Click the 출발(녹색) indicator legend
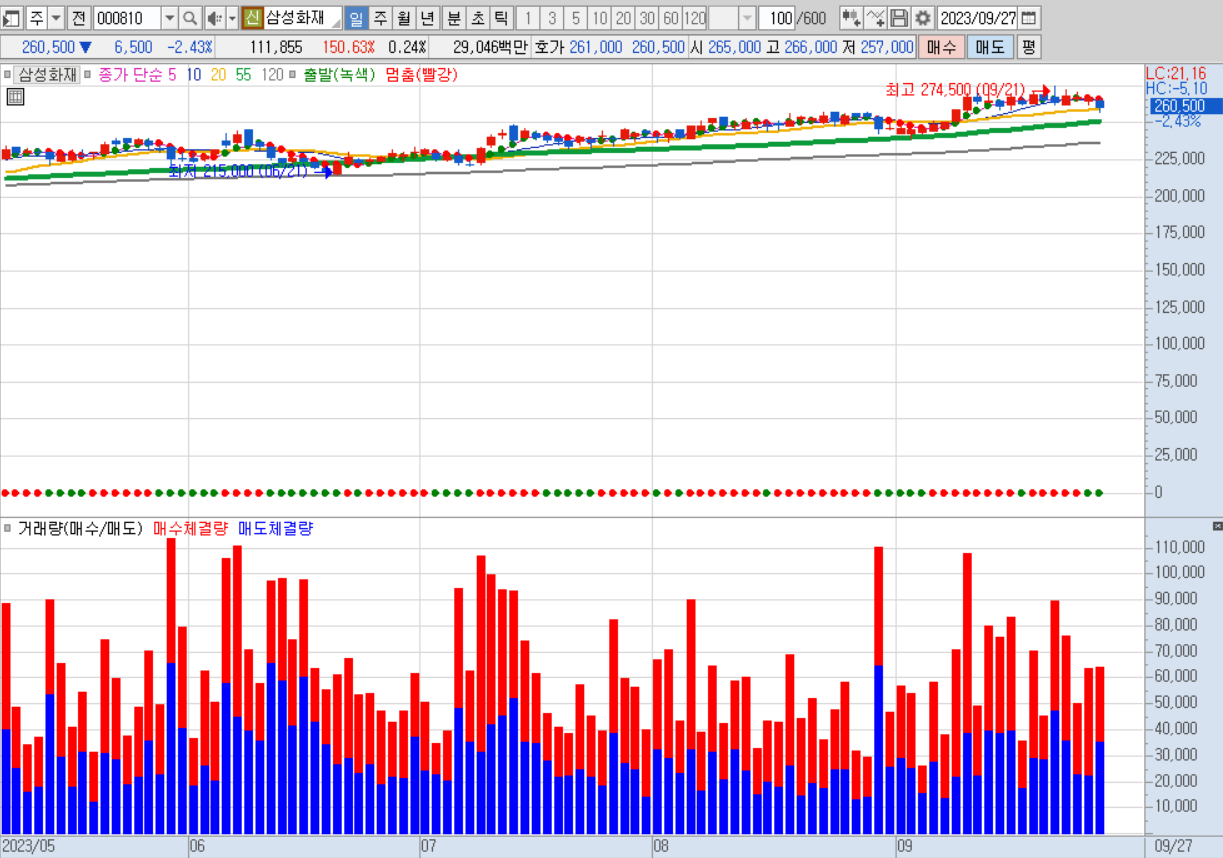This screenshot has width=1223, height=858. pos(340,74)
